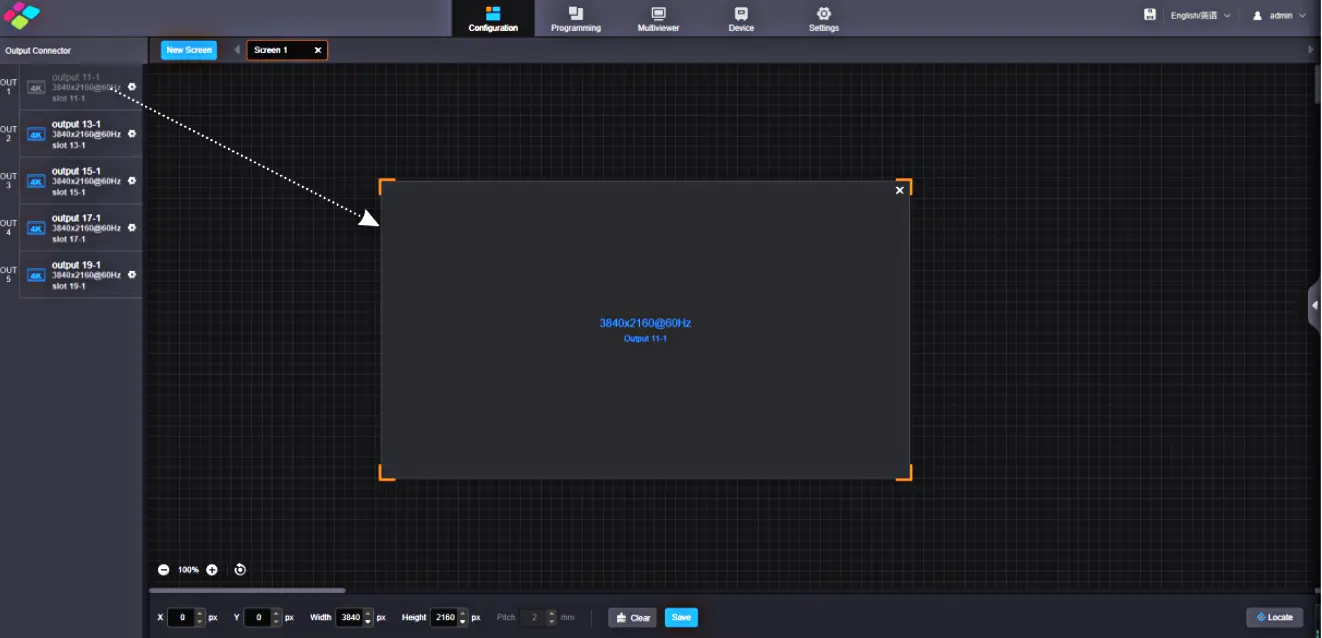Click the save/disk icon in top bar
The height and width of the screenshot is (638, 1322).
pyautogui.click(x=1150, y=14)
